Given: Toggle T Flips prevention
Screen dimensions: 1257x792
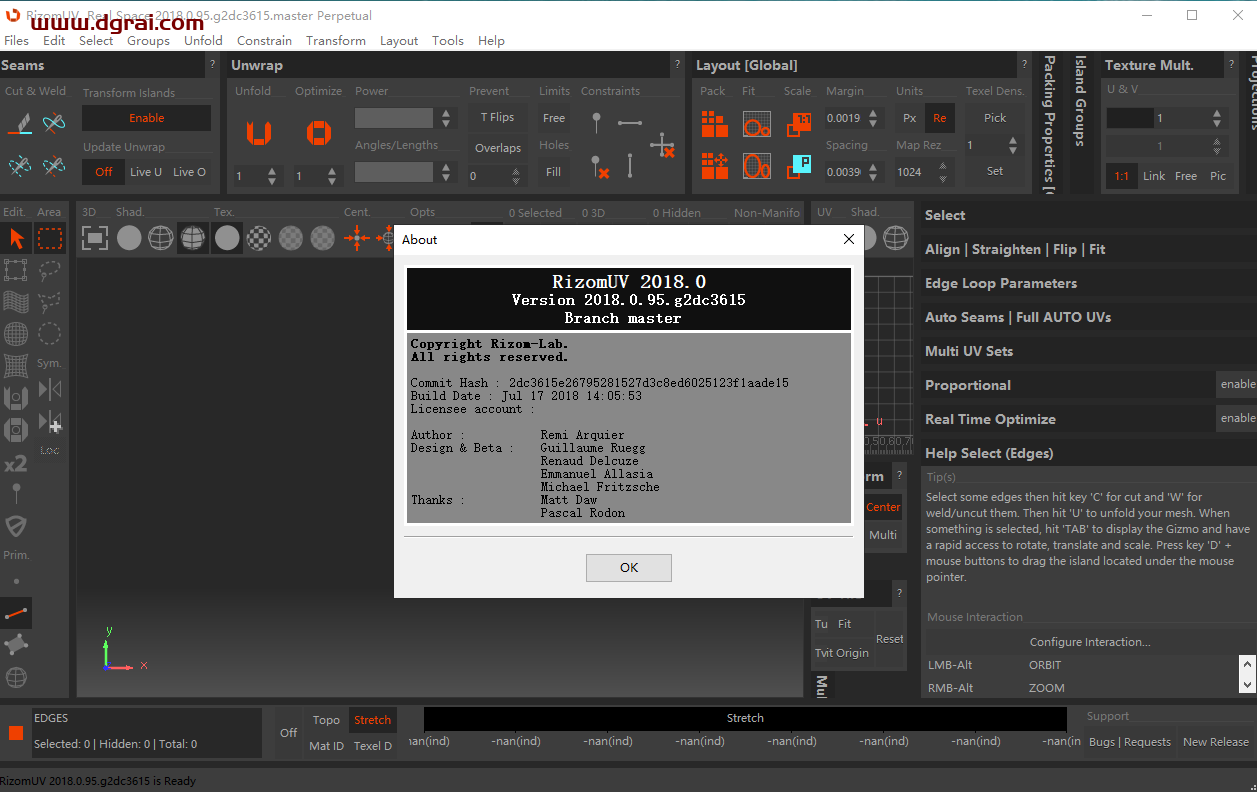Looking at the screenshot, I should tap(498, 117).
